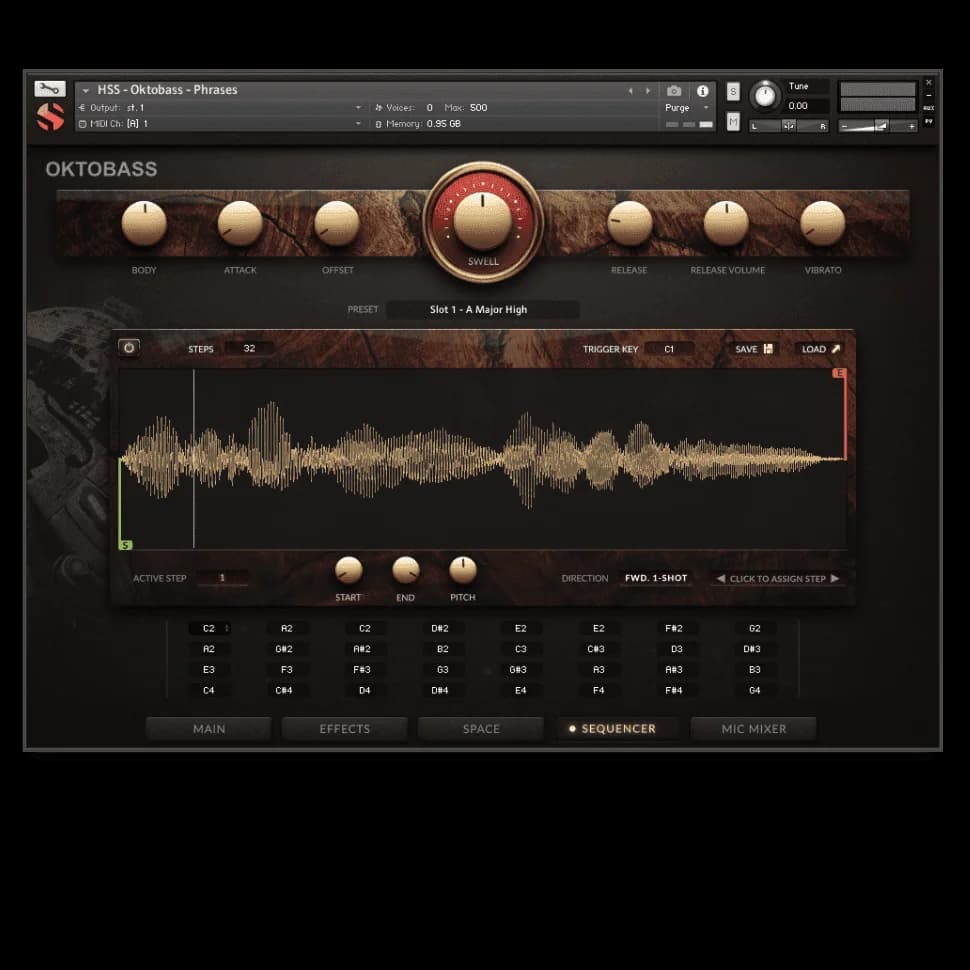Open the snapshot camera icon in the header
Screen dimensions: 970x970
pos(675,91)
